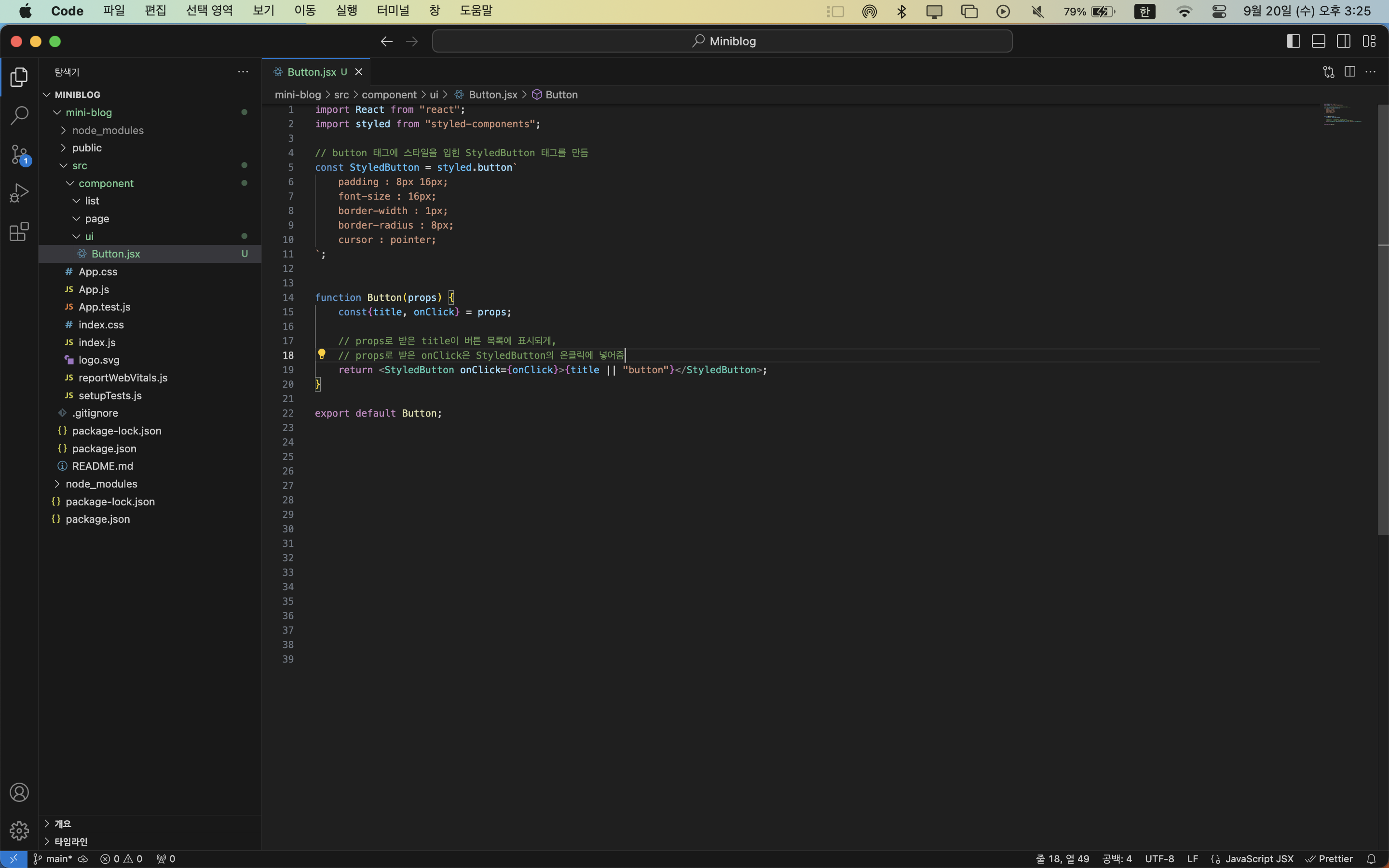This screenshot has width=1389, height=868.
Task: Open Run and Debug view
Action: (19, 193)
